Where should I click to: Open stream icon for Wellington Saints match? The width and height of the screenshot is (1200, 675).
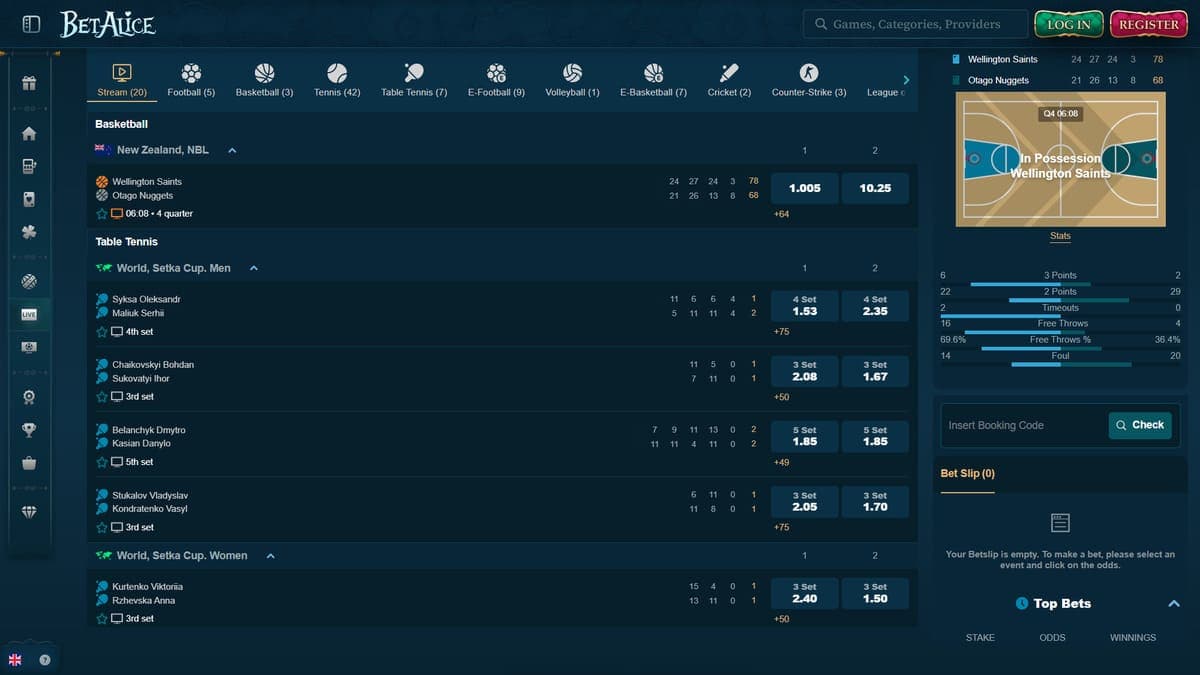pos(117,214)
